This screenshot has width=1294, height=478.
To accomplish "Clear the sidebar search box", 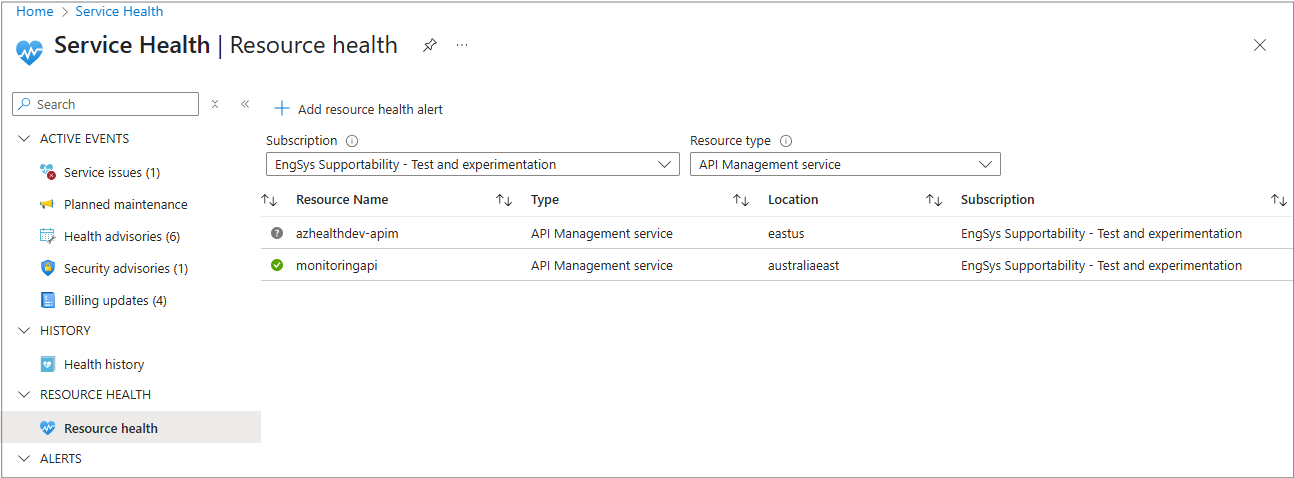I will click(215, 104).
